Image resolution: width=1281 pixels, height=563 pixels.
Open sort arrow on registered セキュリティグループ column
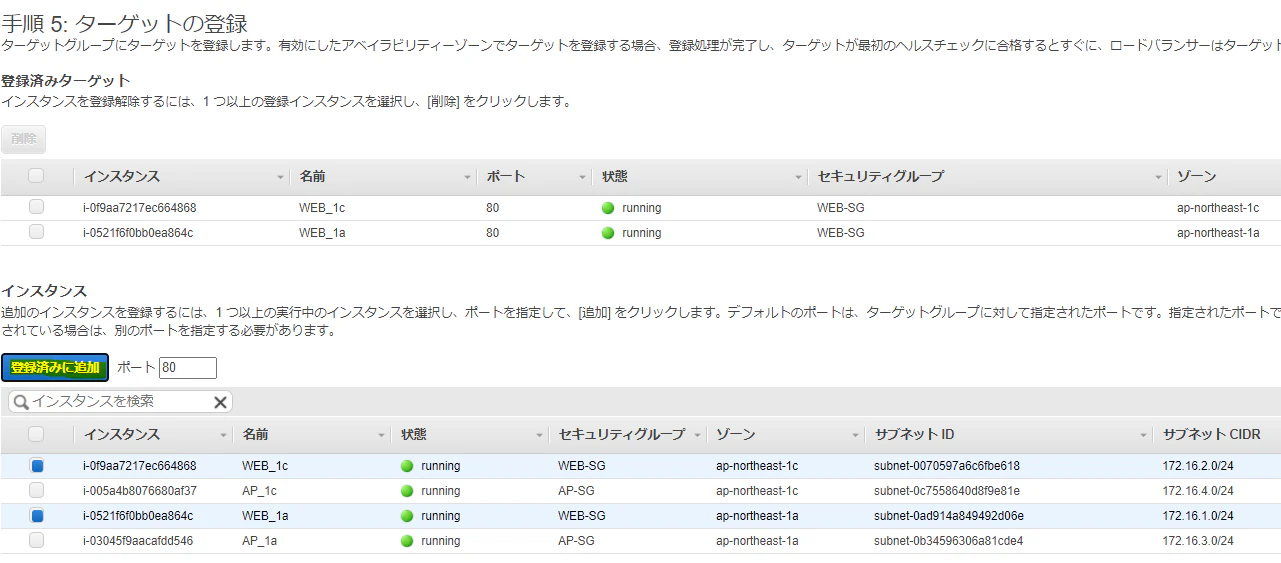(1160, 178)
